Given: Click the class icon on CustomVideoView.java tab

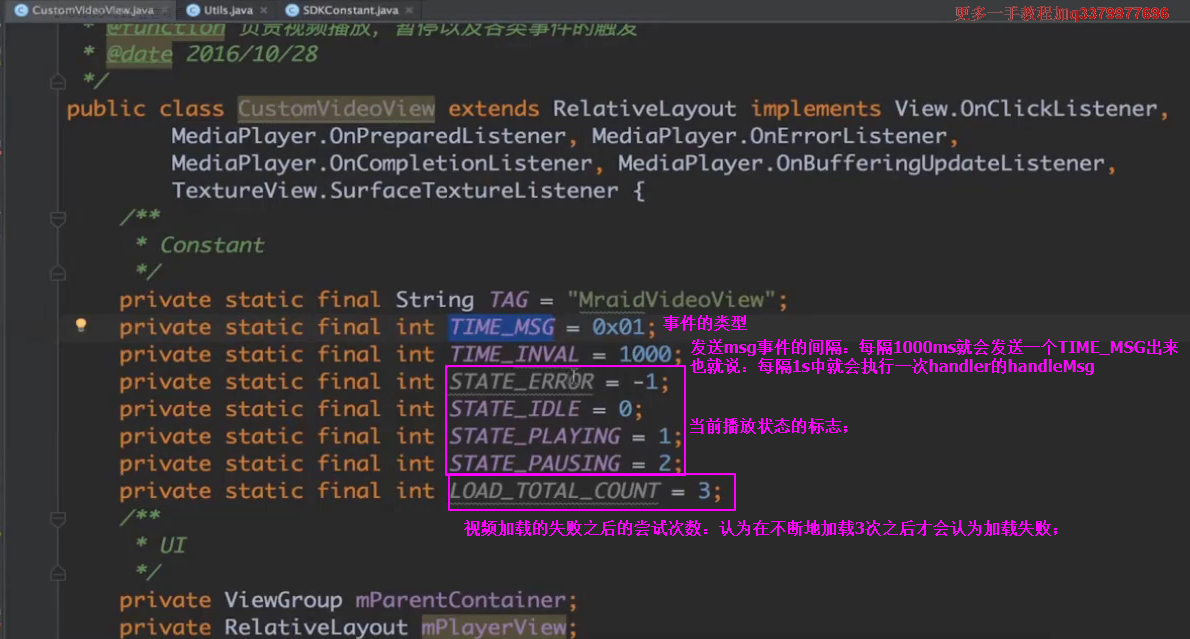Looking at the screenshot, I should [21, 10].
